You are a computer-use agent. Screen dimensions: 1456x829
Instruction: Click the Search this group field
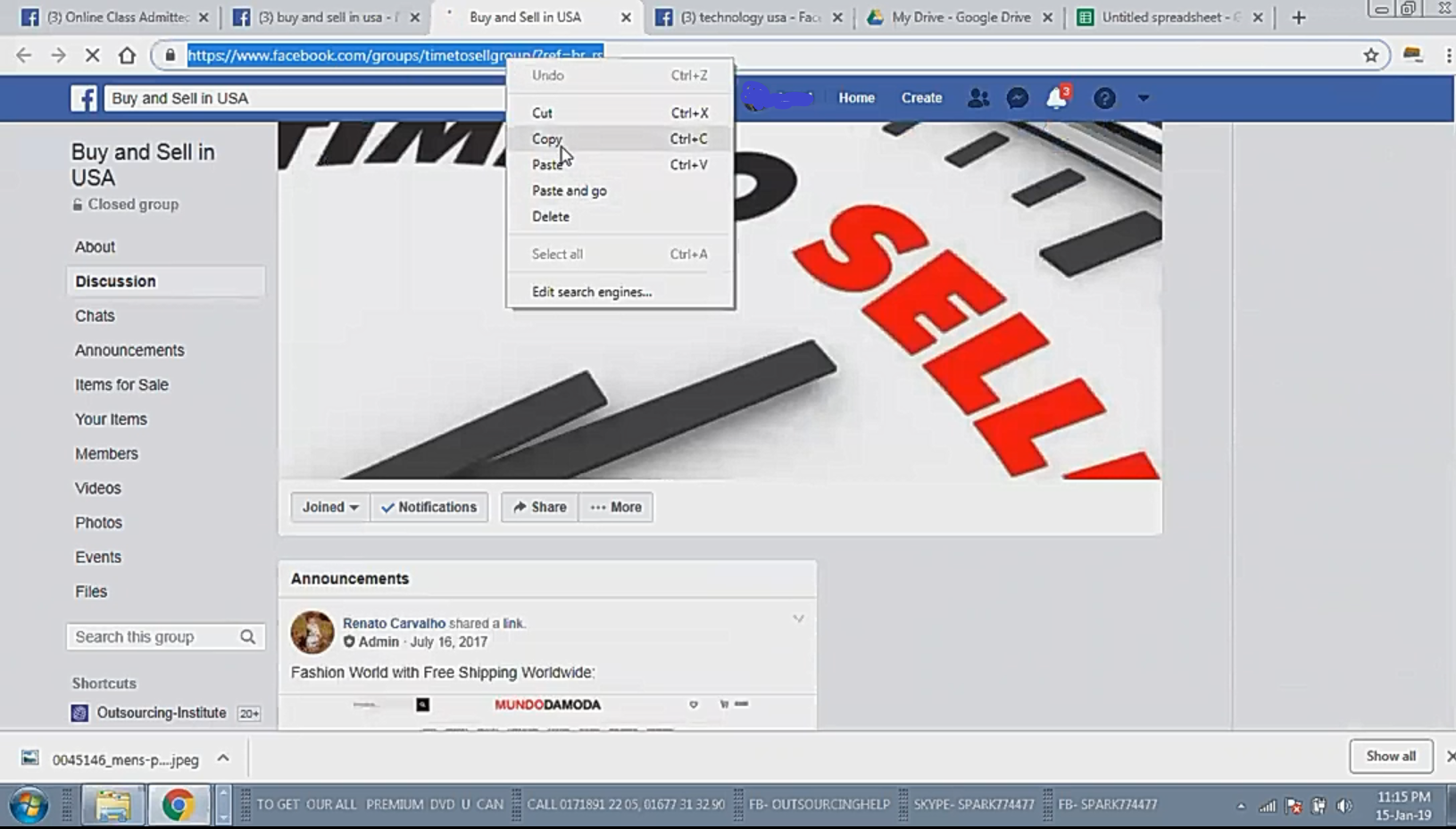154,636
